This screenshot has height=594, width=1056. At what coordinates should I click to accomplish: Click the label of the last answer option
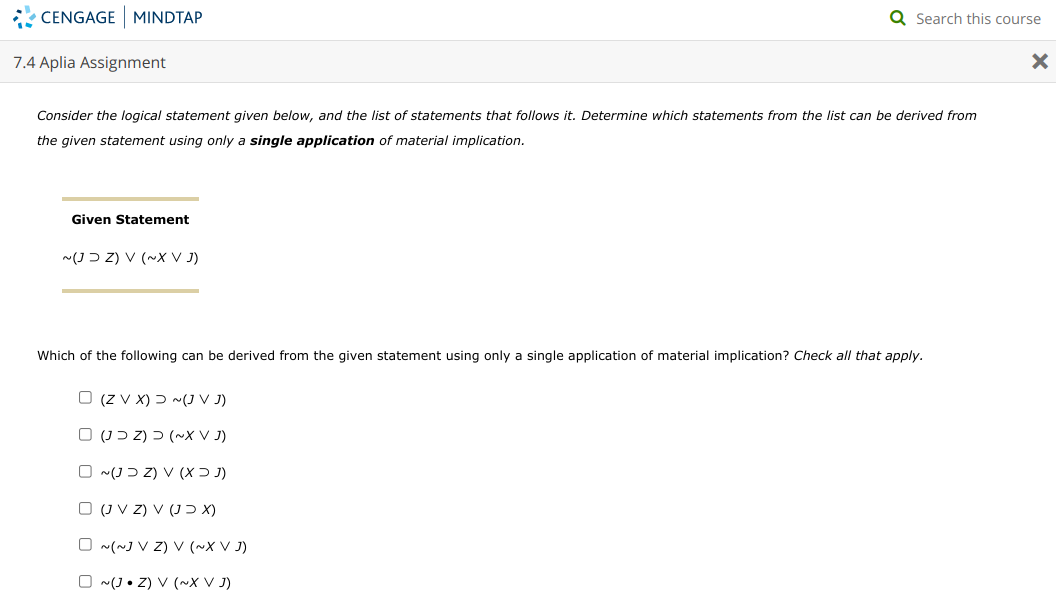pos(165,581)
